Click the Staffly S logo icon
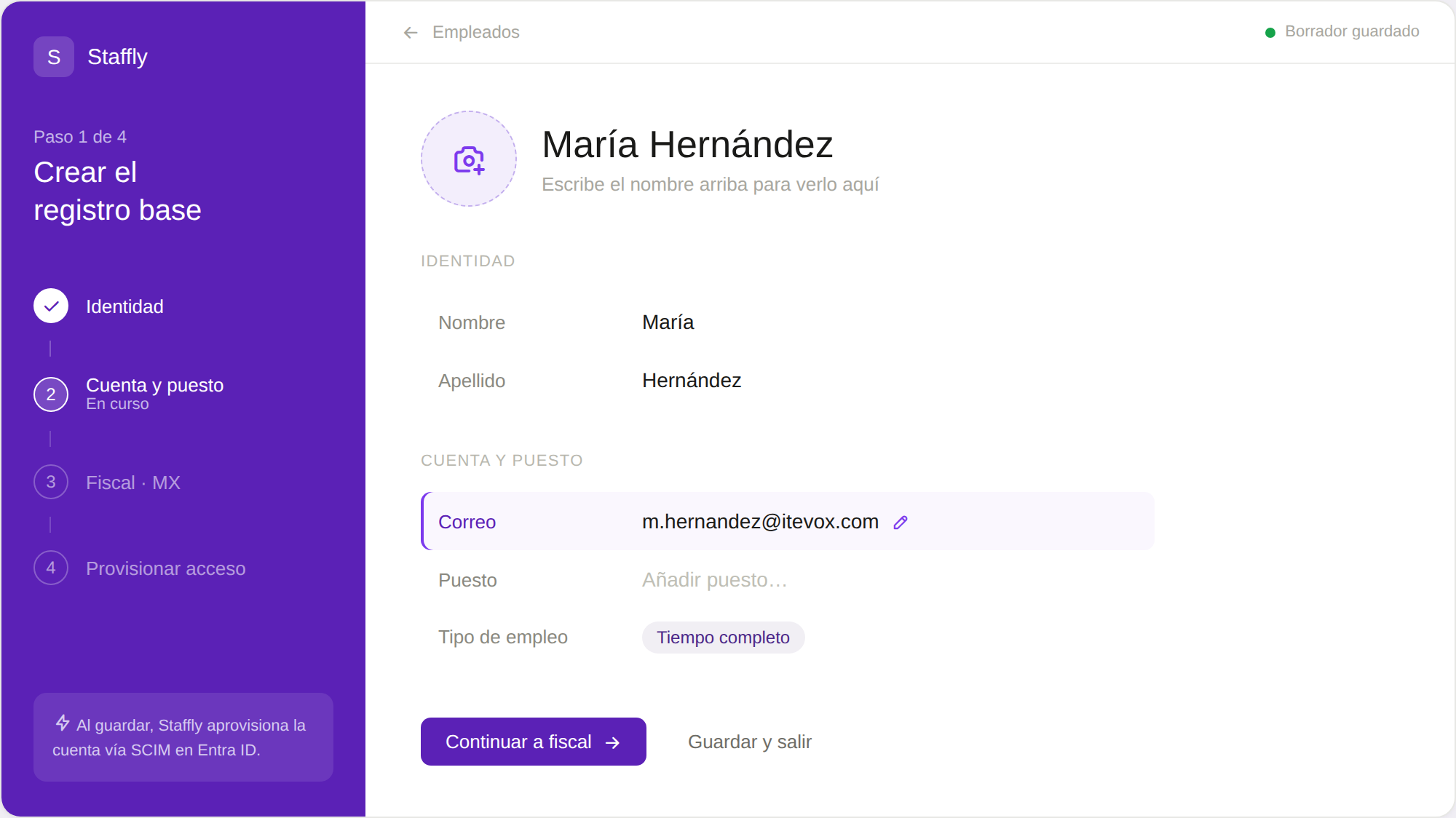 click(x=54, y=57)
